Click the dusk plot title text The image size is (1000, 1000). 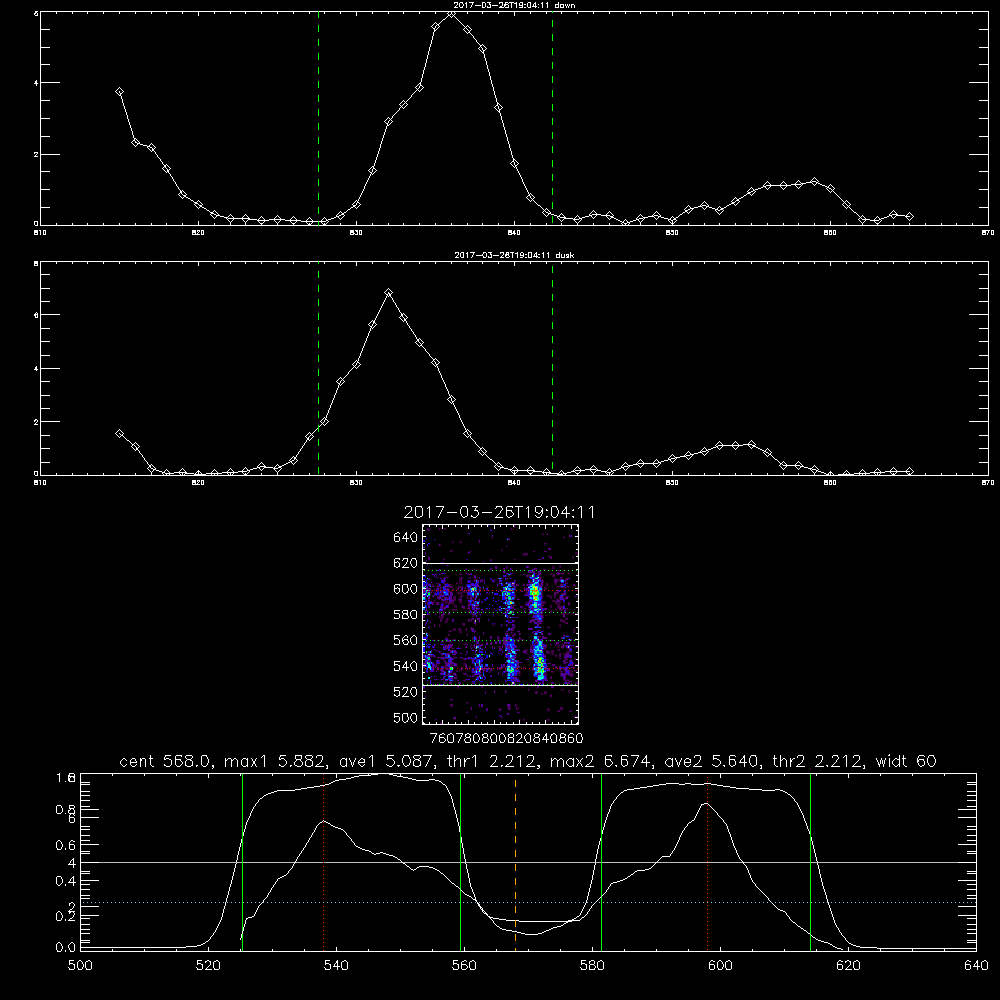(514, 255)
